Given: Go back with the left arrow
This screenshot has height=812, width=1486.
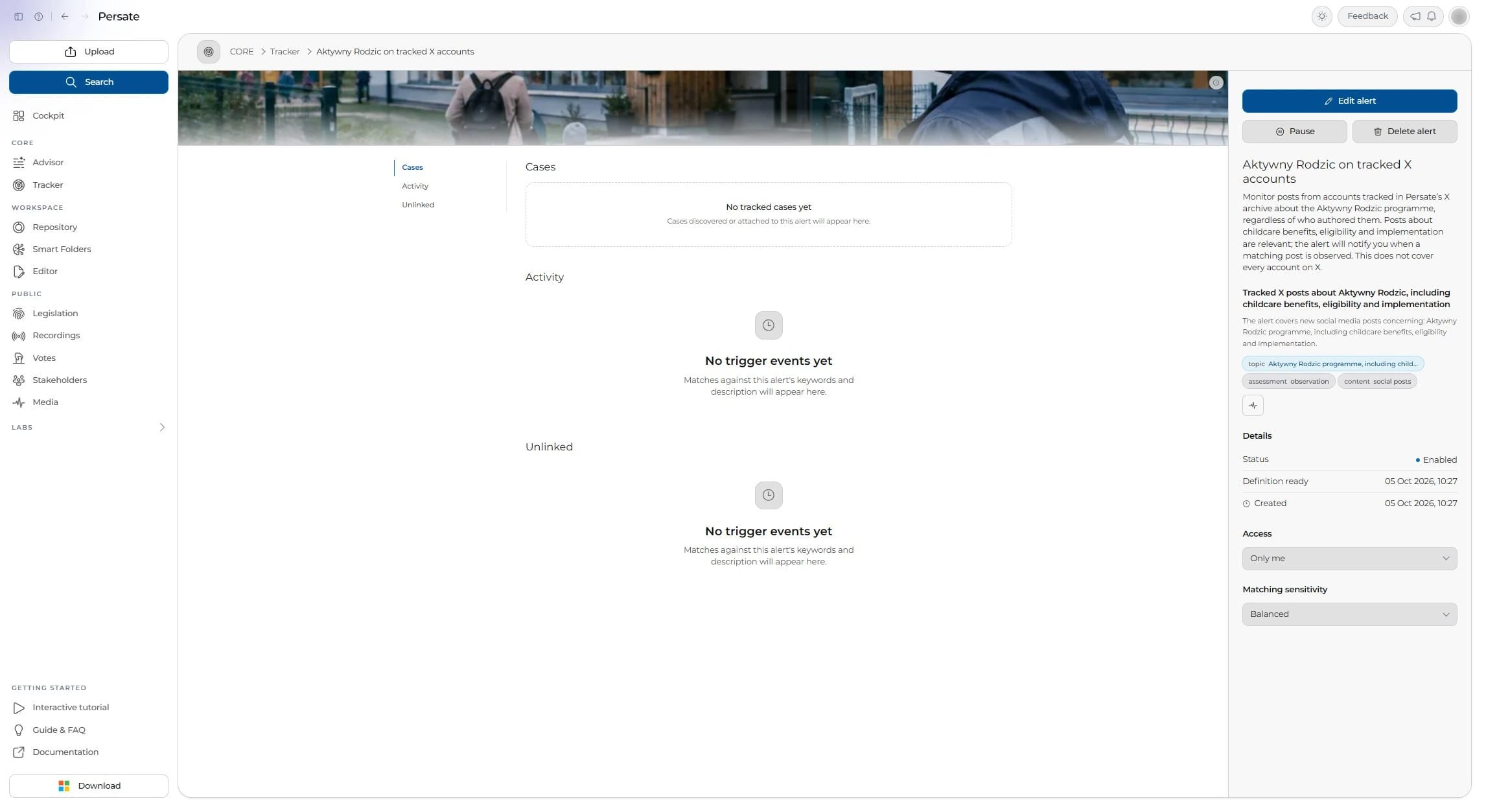Looking at the screenshot, I should click(x=65, y=17).
